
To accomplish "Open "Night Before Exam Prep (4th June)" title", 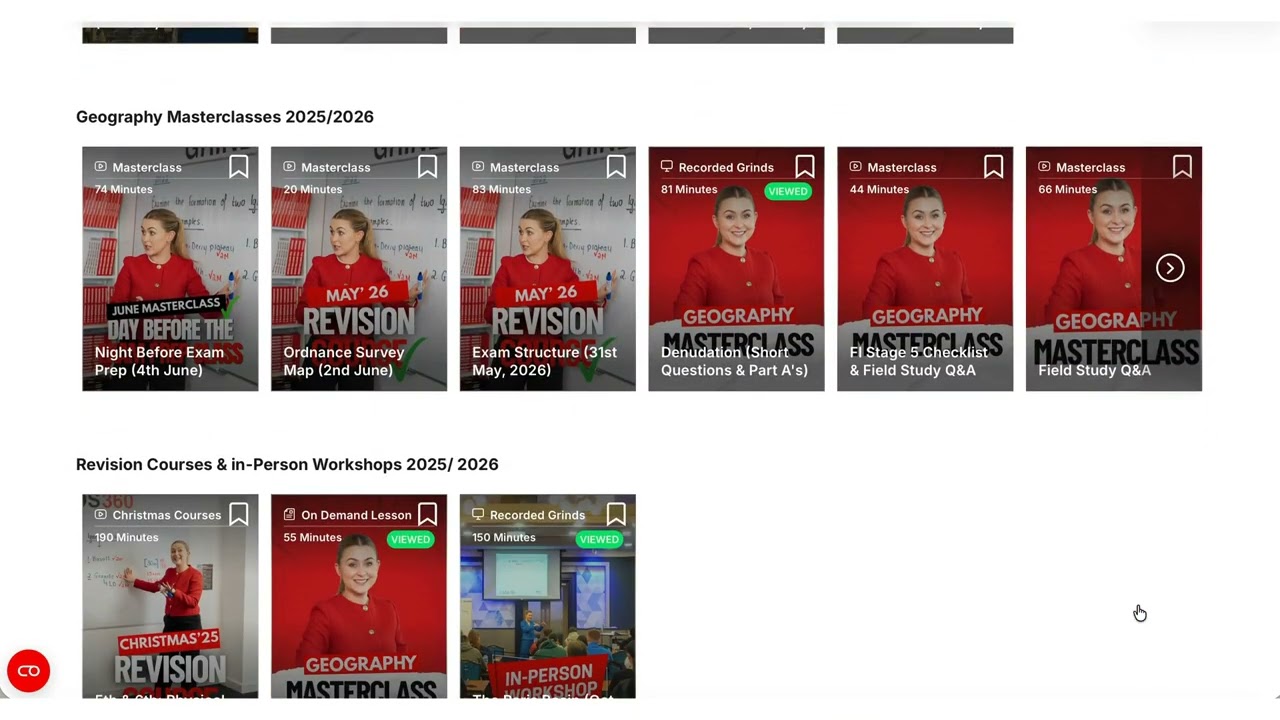I will point(159,361).
